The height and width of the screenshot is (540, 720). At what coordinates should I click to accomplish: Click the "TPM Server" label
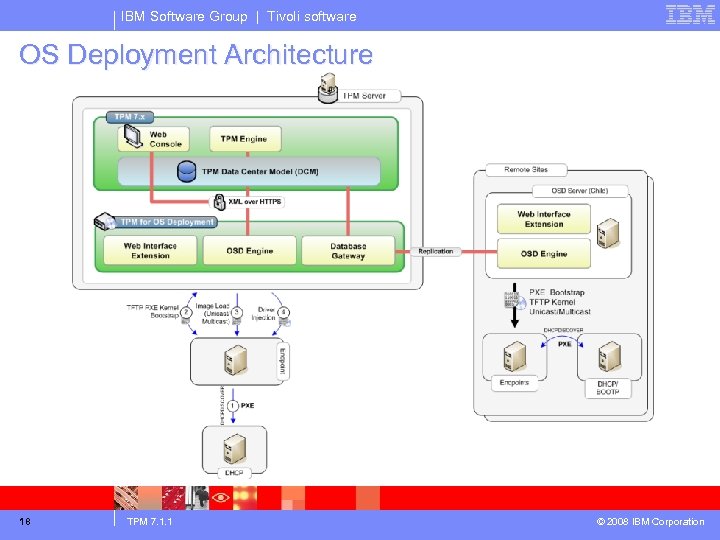click(364, 96)
